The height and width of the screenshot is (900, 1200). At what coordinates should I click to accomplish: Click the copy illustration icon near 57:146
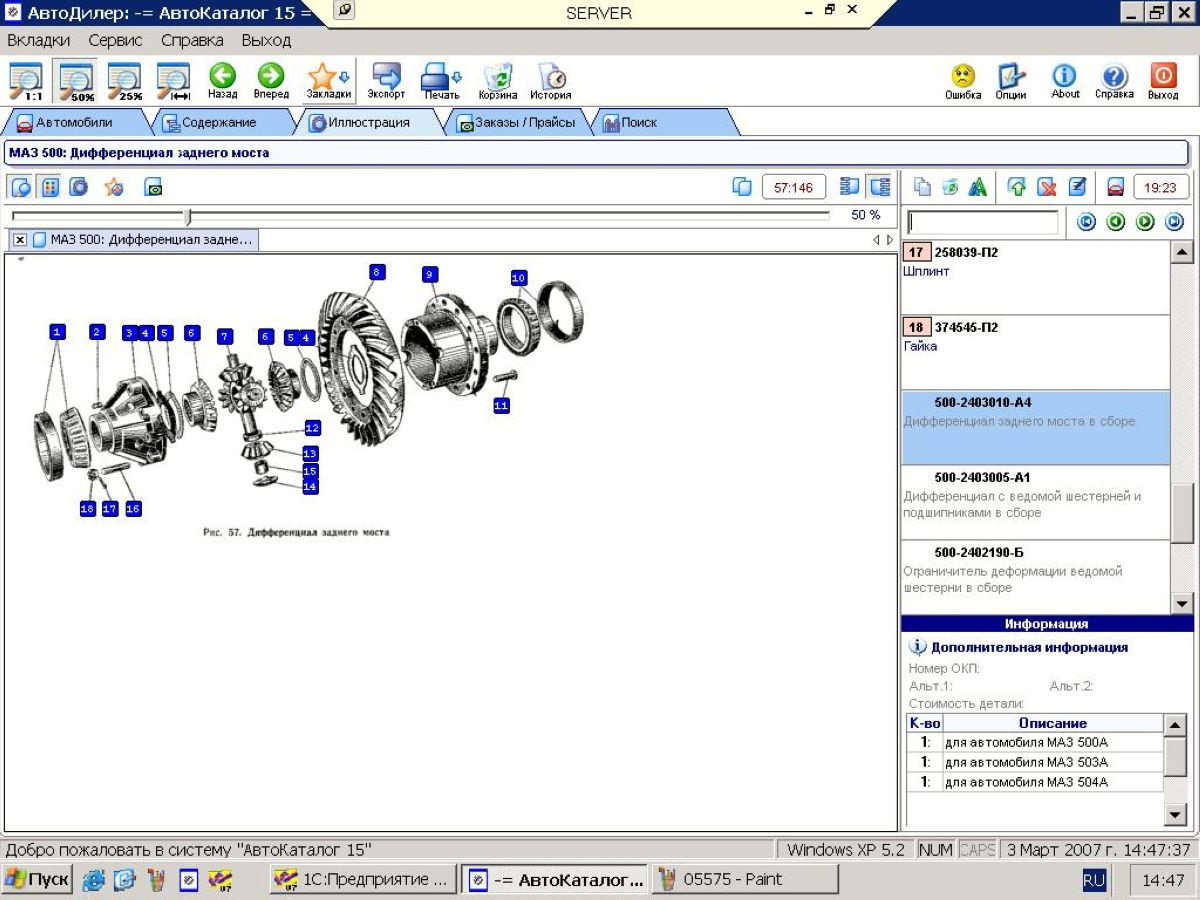point(742,187)
